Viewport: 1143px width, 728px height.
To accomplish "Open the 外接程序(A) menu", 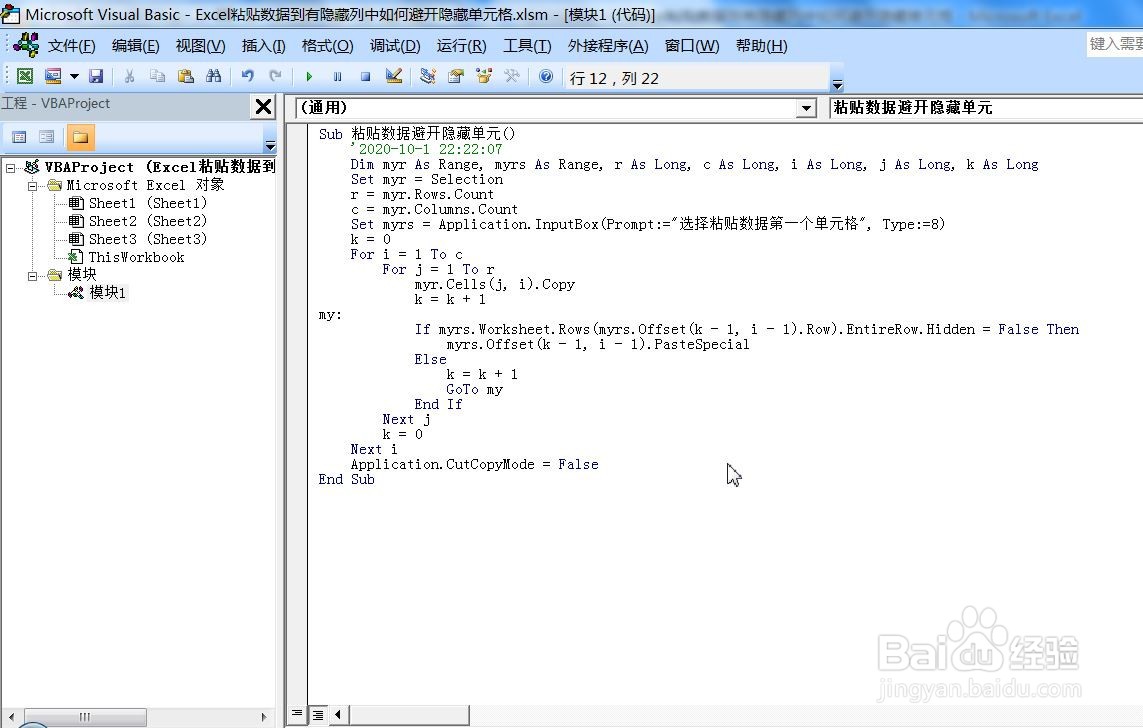I will coord(608,46).
